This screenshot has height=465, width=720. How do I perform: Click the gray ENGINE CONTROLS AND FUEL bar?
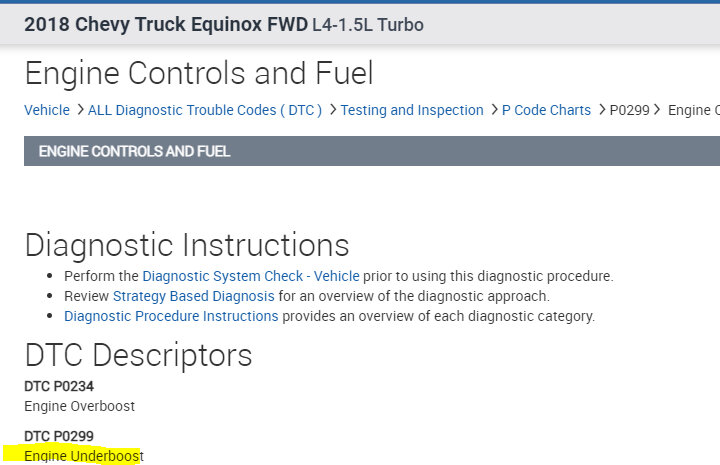click(371, 152)
